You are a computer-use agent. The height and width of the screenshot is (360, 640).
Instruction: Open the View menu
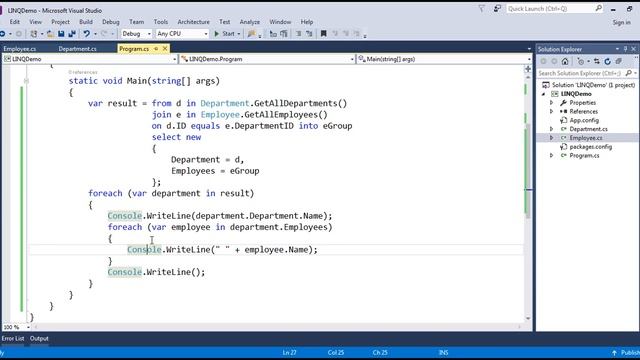tap(36, 22)
